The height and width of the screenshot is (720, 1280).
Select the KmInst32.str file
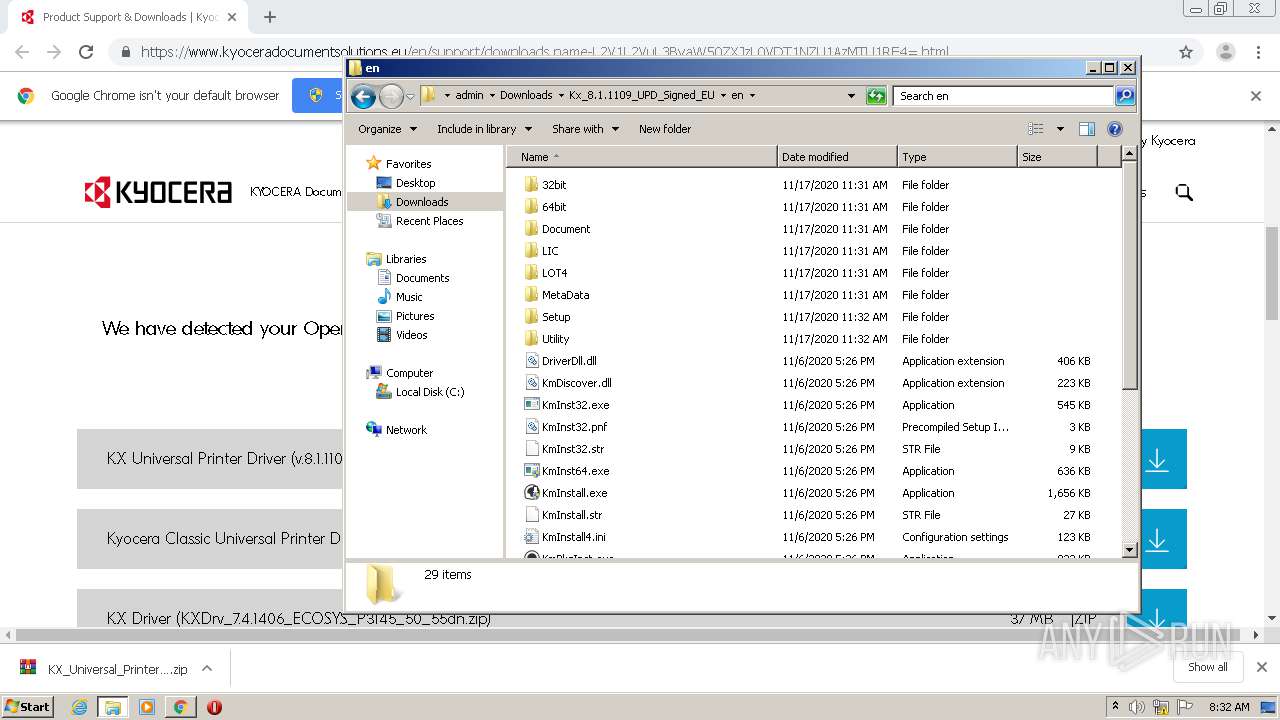point(572,449)
